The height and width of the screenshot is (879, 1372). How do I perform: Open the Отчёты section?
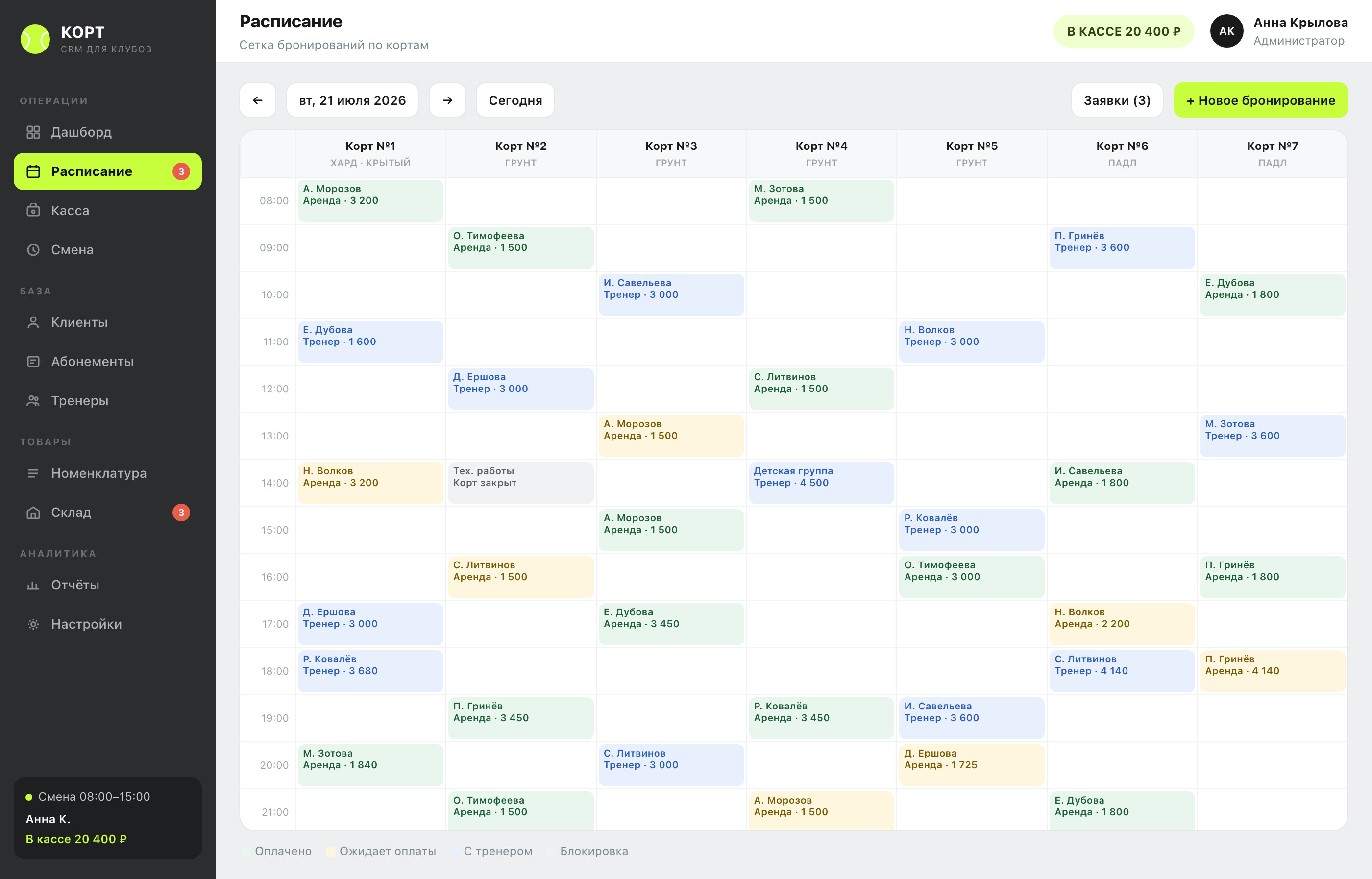click(108, 585)
